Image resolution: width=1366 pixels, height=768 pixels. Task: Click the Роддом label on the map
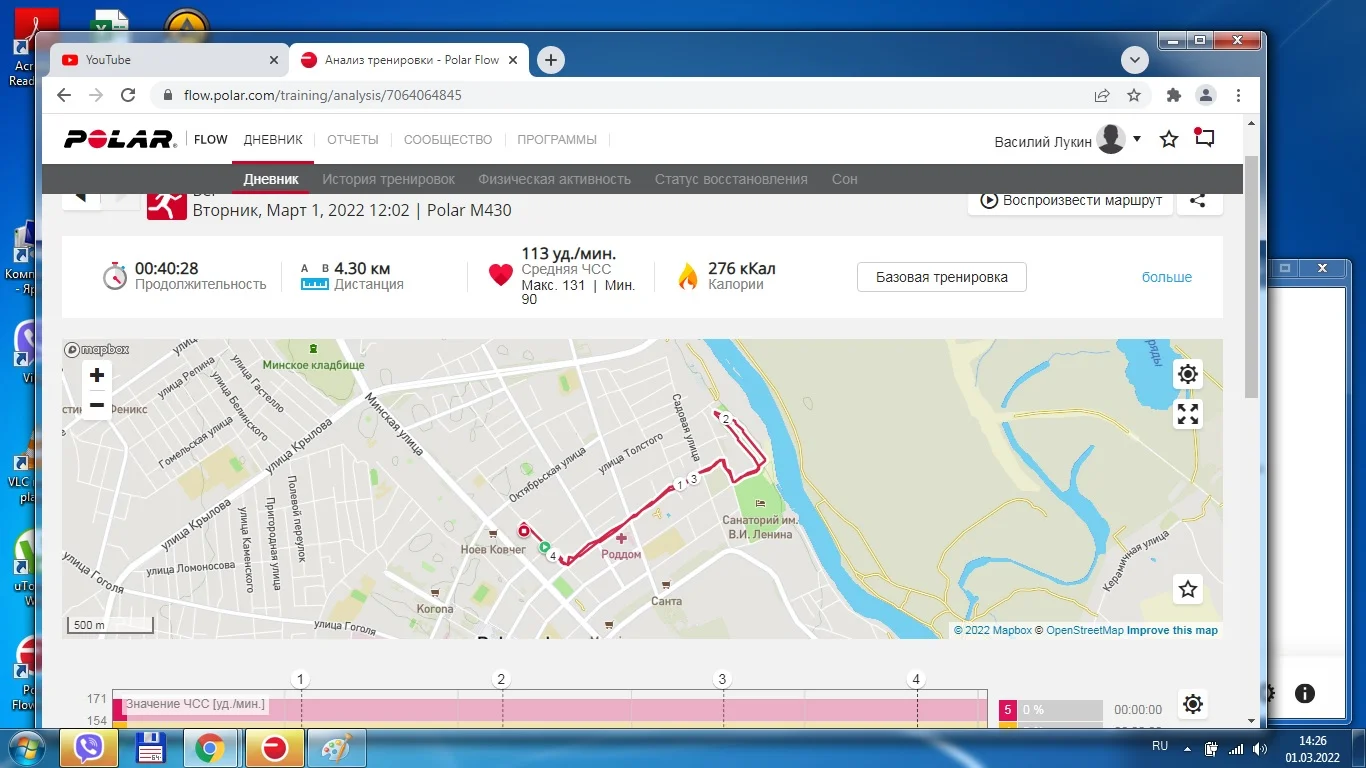(621, 554)
